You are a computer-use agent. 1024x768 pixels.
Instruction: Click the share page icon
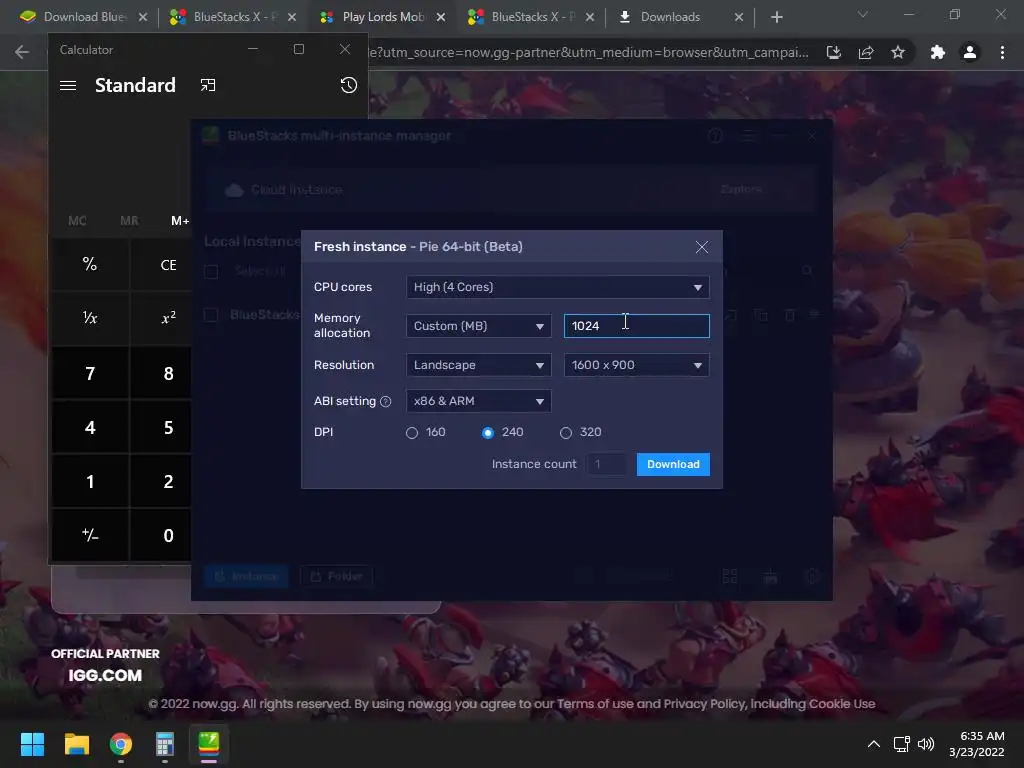[x=866, y=52]
